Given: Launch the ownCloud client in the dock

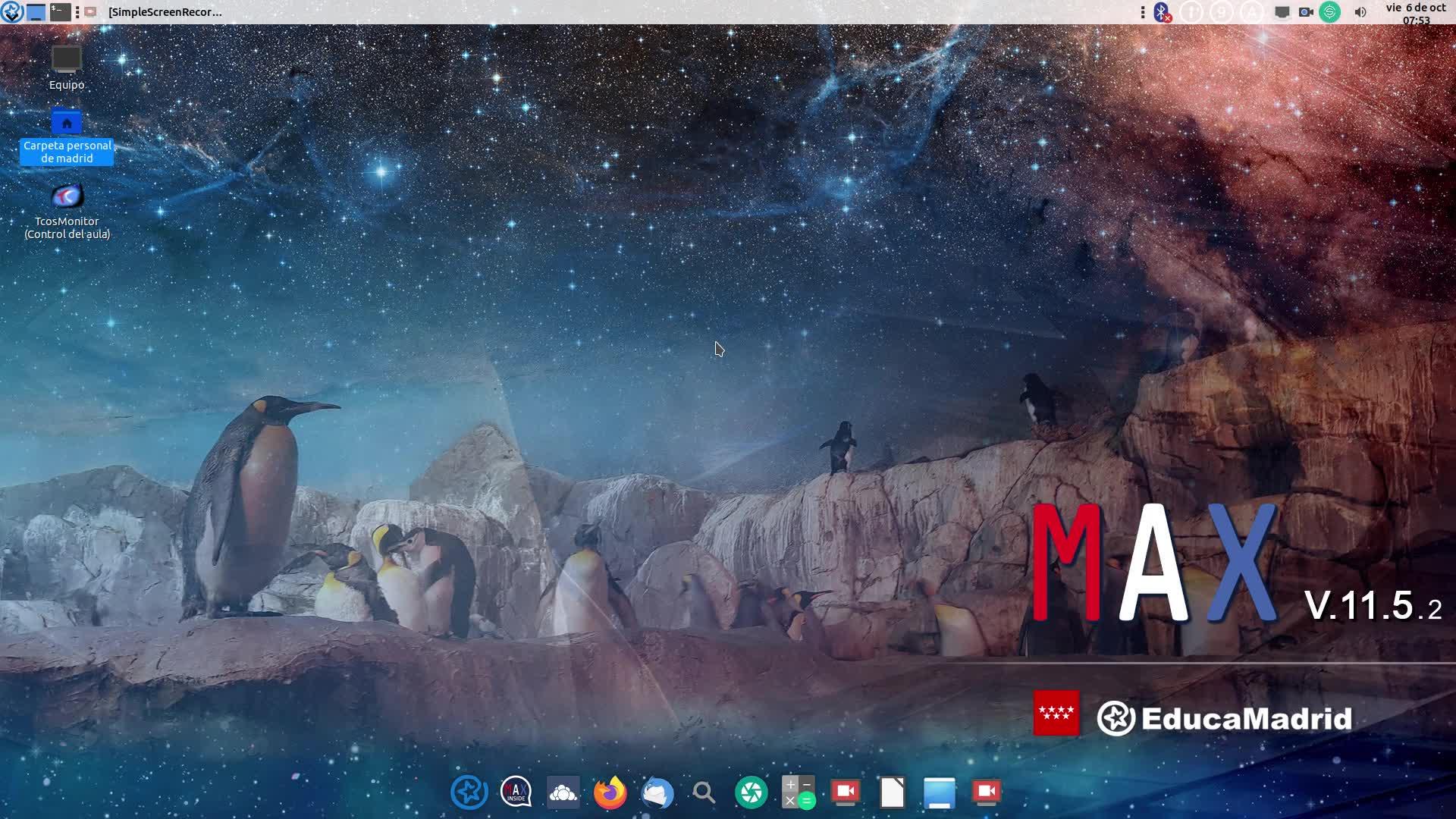Looking at the screenshot, I should pyautogui.click(x=563, y=792).
